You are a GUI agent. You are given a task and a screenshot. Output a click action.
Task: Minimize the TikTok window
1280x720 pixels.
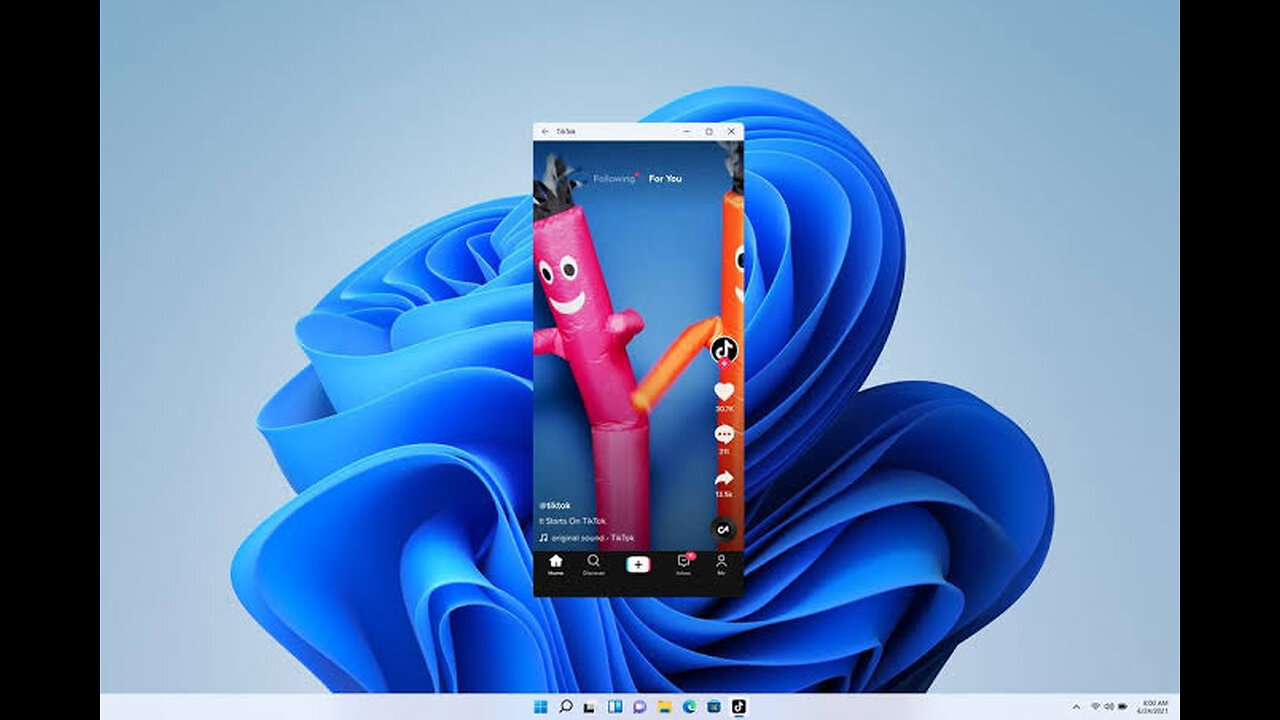point(687,131)
